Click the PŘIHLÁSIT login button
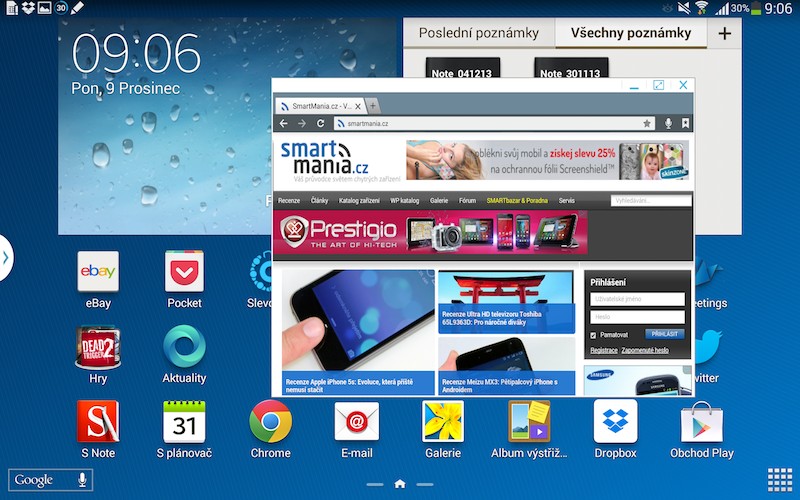The height and width of the screenshot is (500, 800). coord(664,334)
